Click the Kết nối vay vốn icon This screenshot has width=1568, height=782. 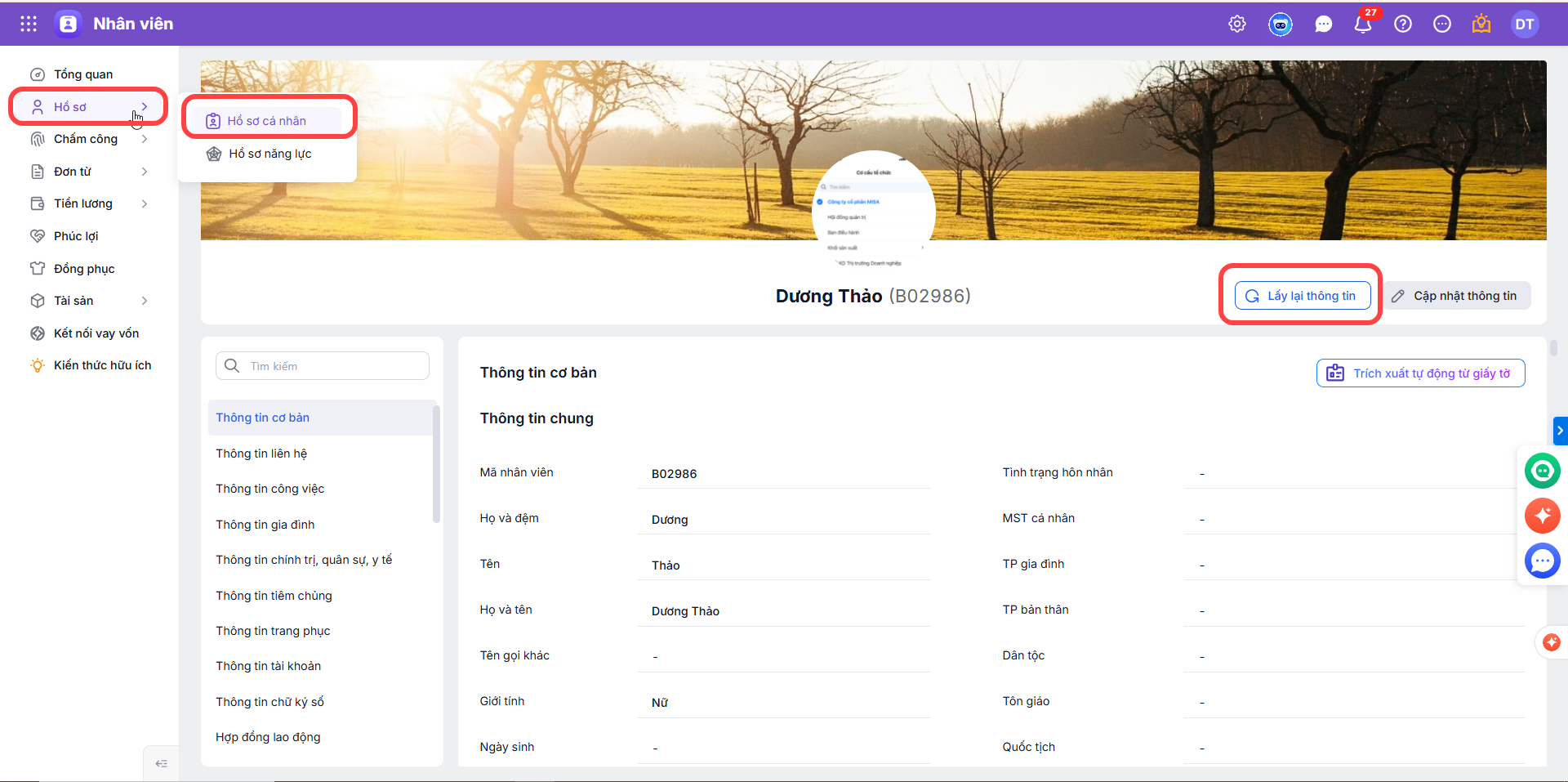point(38,333)
